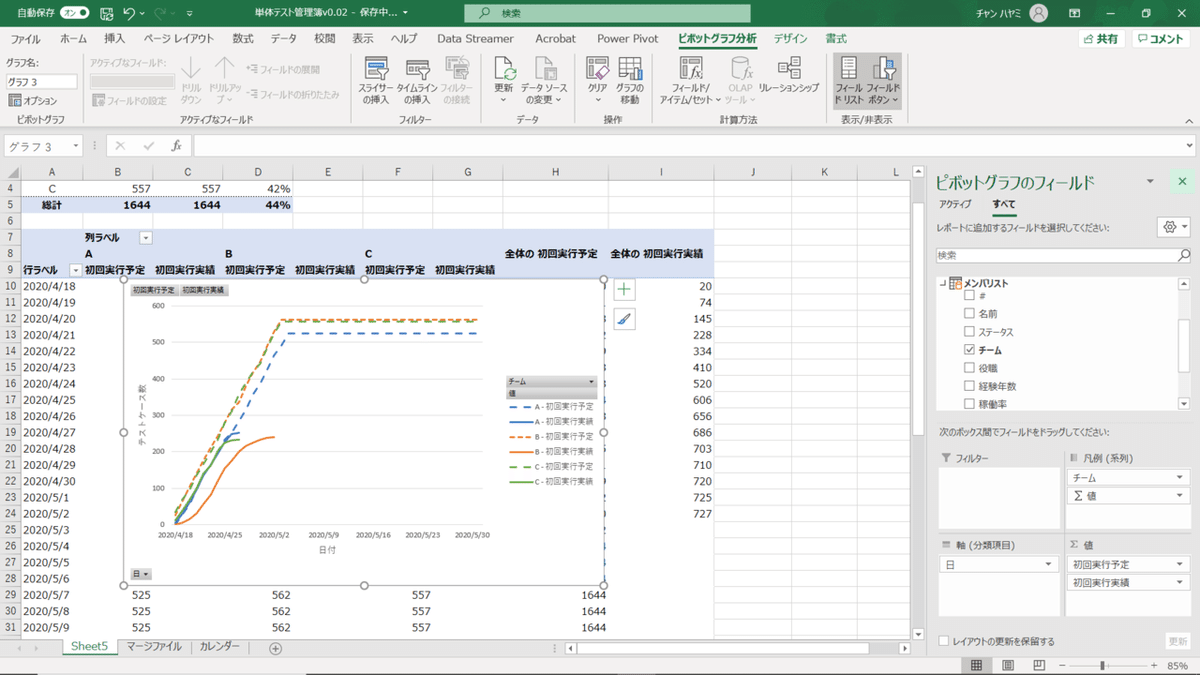
Task: Click the オプション pivot chart options
Action: 33,100
